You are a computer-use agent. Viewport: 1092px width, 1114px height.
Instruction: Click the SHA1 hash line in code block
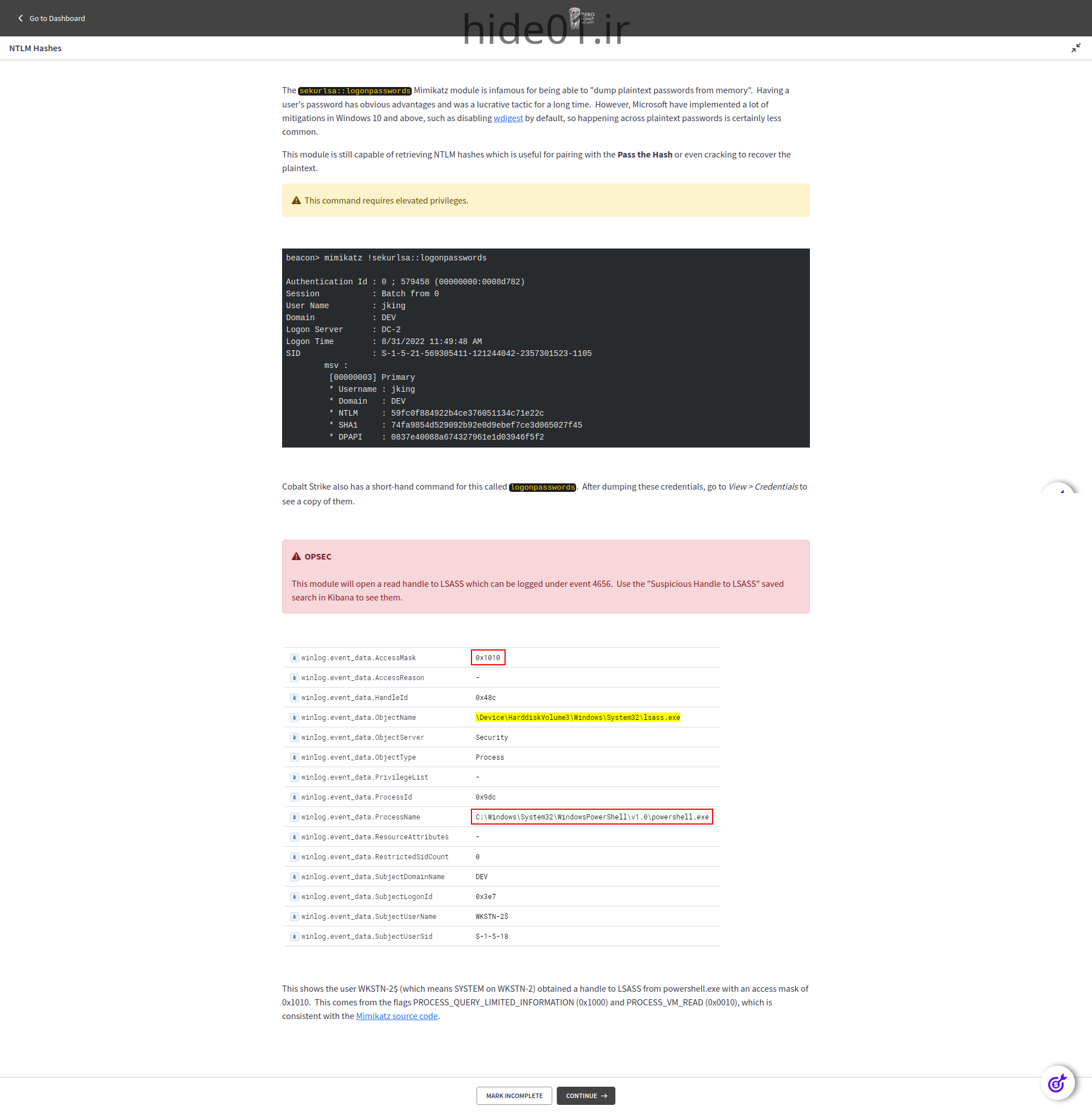click(456, 425)
